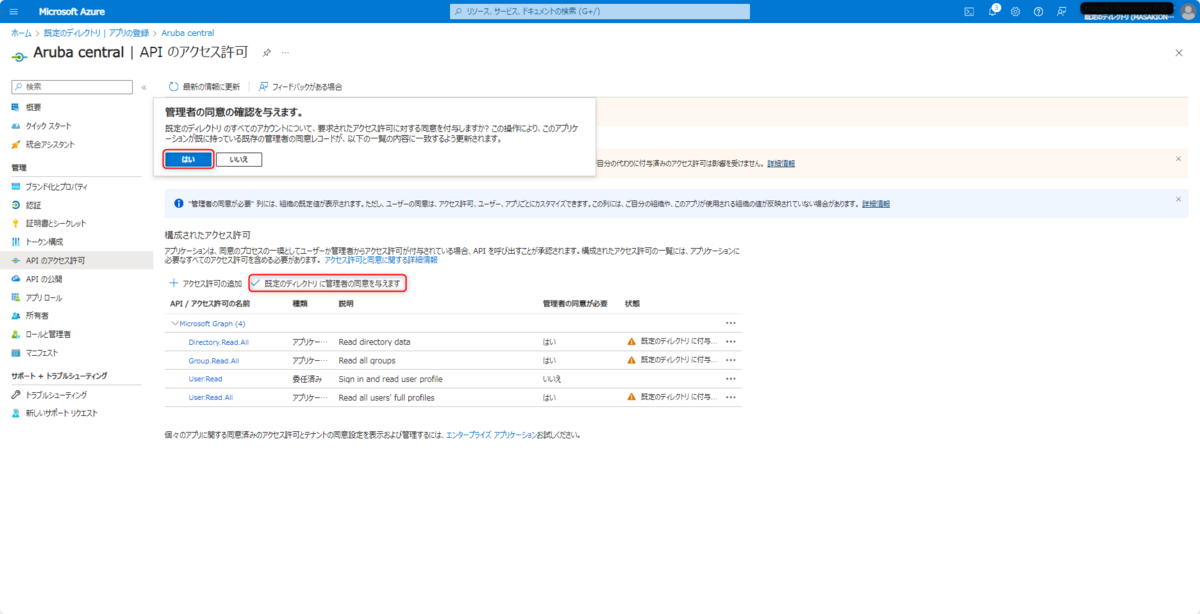Open Cloud Shell from the top bar
This screenshot has width=1200, height=614.
[968, 11]
